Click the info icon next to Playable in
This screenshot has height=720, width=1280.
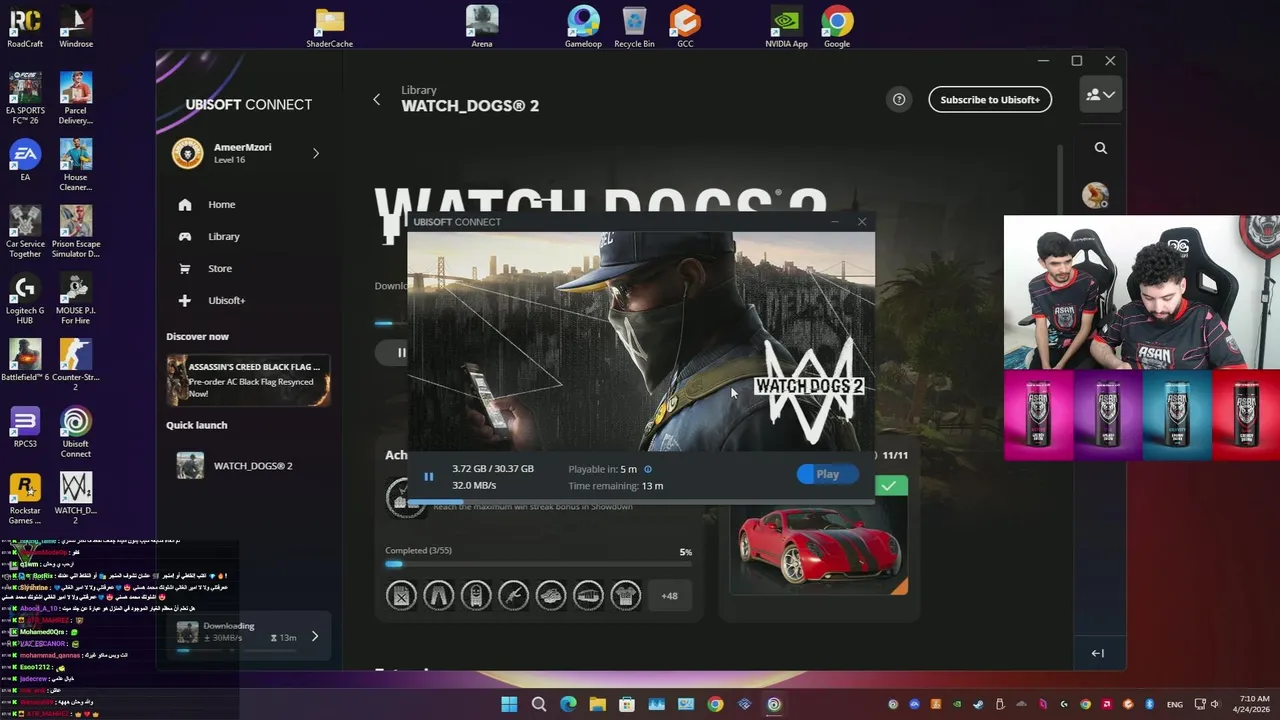647,469
